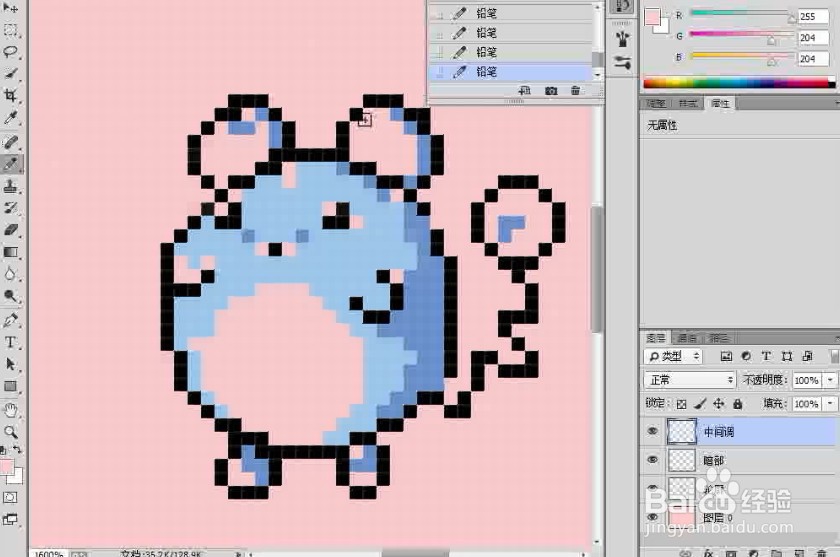Select the highlighted 铅笔 history state
The image size is (840, 557).
pyautogui.click(x=510, y=72)
